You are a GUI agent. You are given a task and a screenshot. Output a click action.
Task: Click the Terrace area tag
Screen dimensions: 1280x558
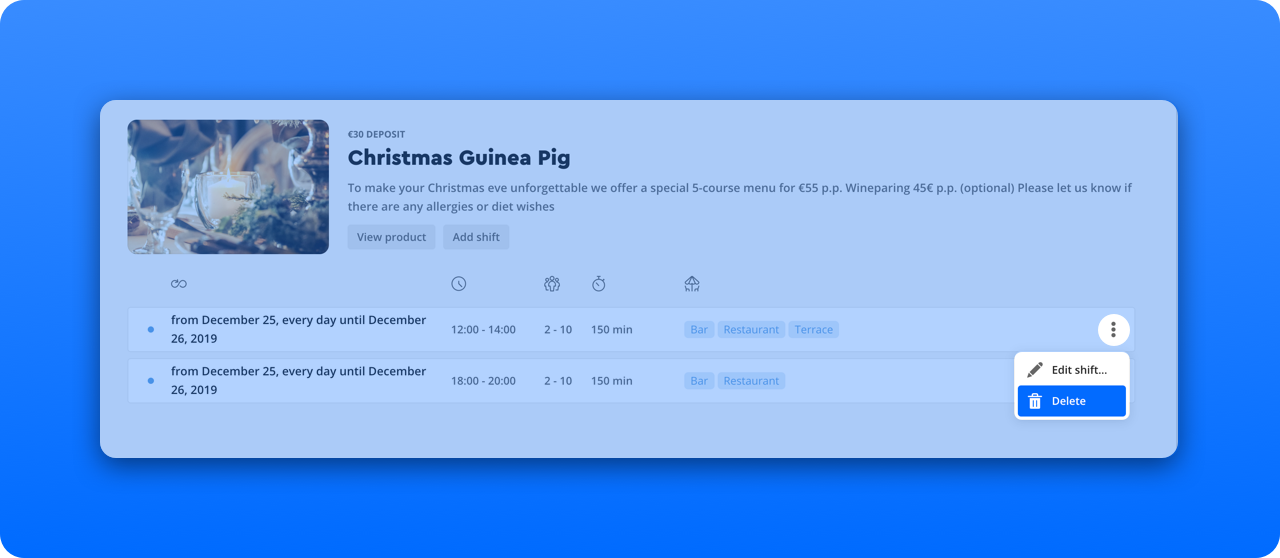point(813,330)
